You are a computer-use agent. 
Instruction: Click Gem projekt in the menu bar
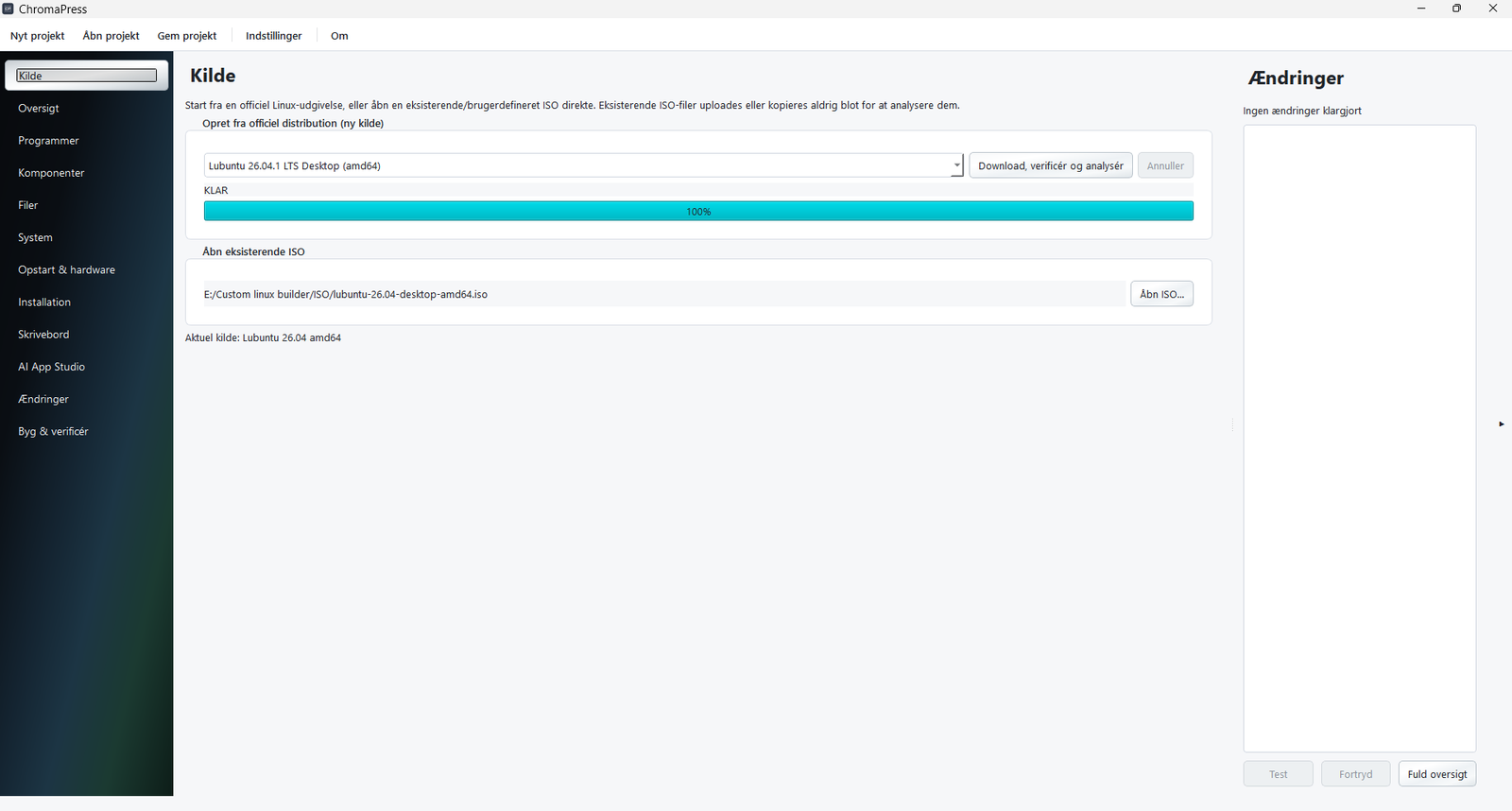[x=187, y=36]
